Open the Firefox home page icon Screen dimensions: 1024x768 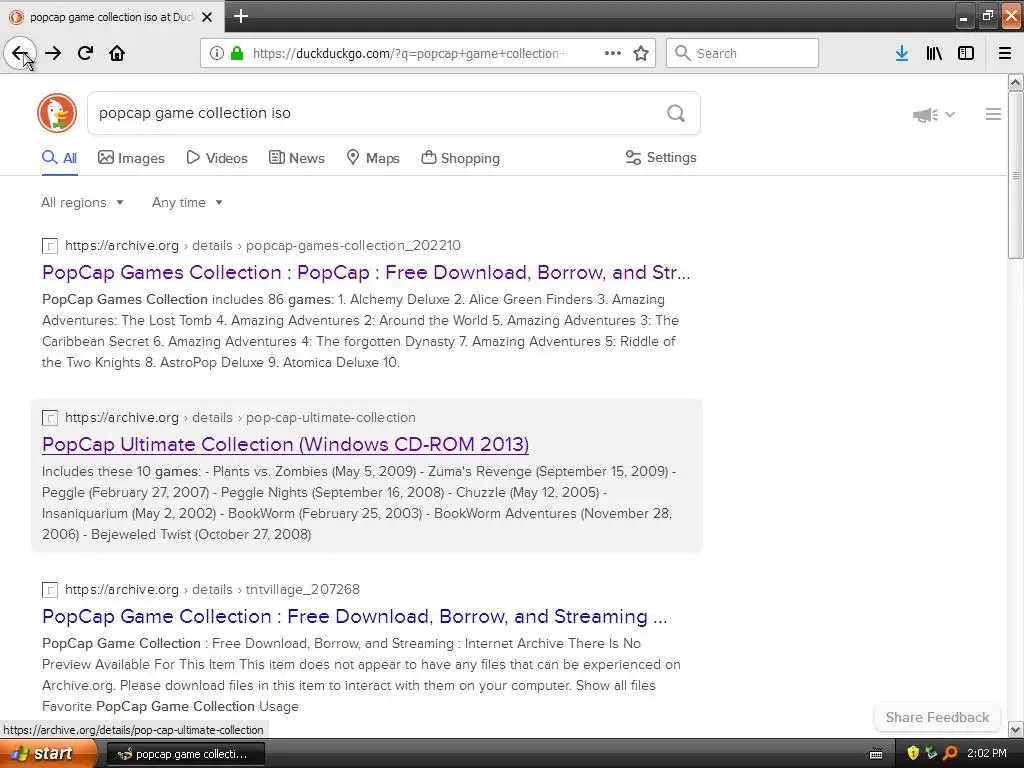coord(117,53)
